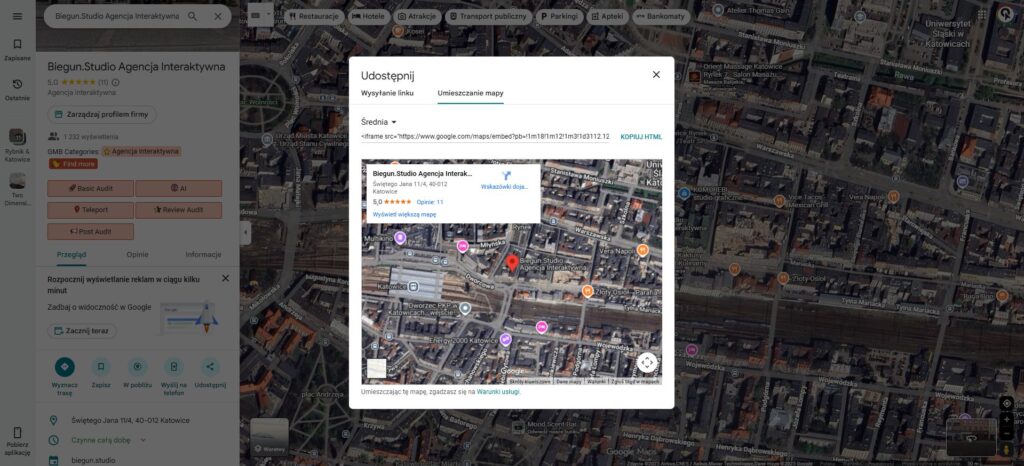Click W pobliżu nearby icon

pyautogui.click(x=137, y=367)
